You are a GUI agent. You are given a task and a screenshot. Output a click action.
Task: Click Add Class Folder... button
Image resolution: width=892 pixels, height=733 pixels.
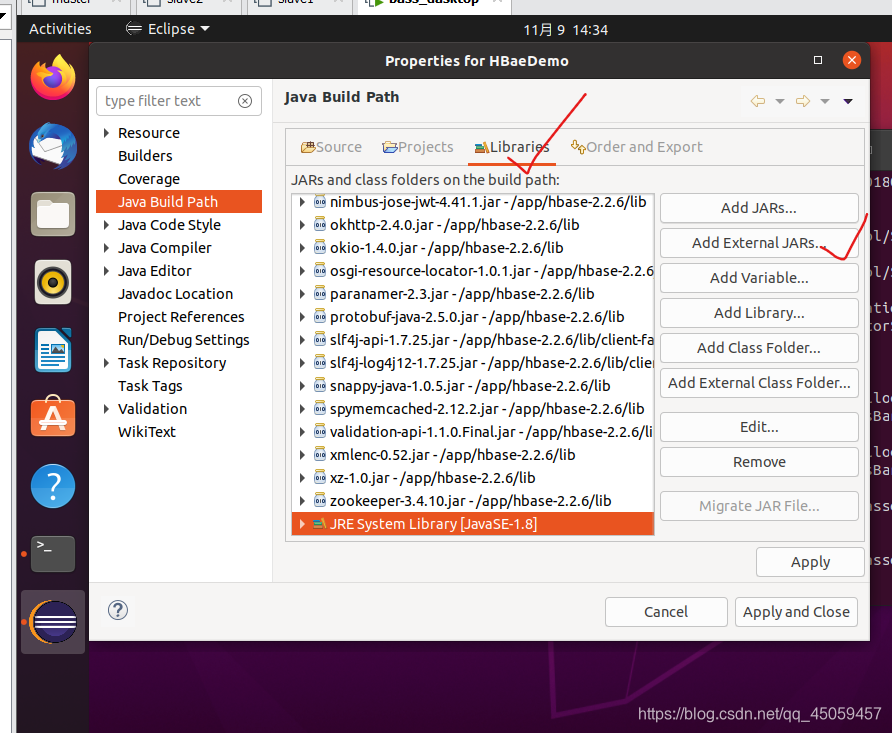759,348
